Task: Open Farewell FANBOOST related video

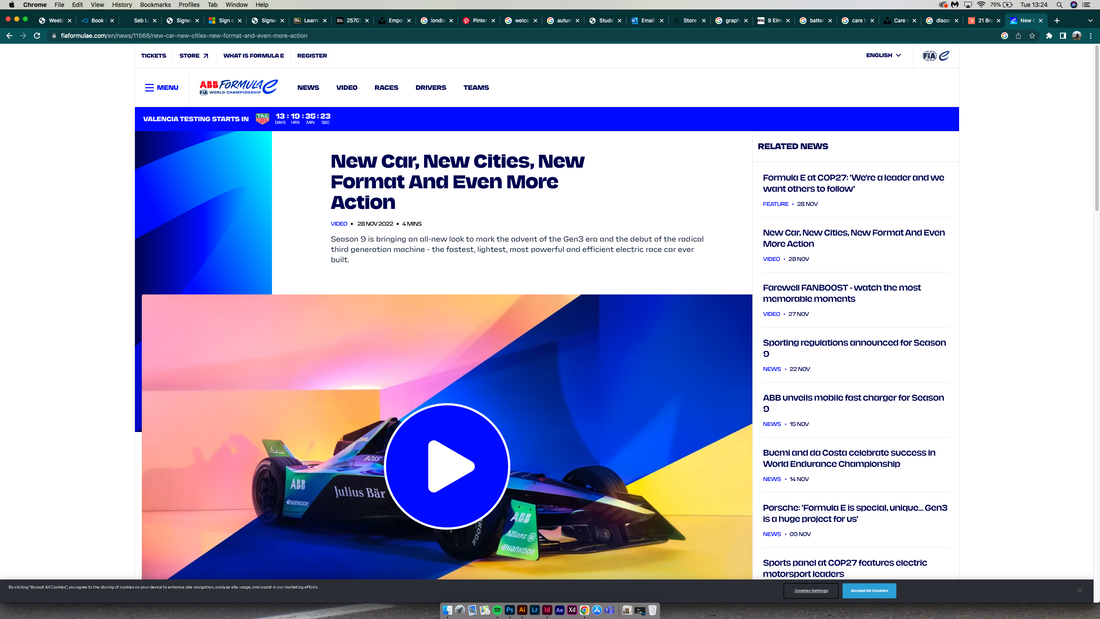Action: coord(842,293)
